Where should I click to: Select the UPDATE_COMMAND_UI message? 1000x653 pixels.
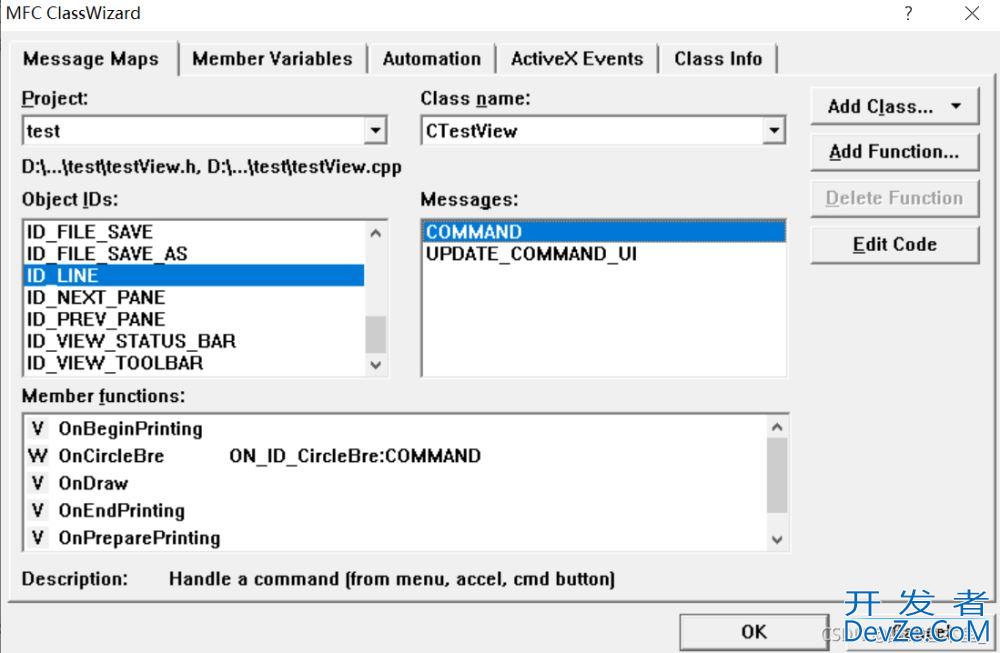tap(603, 254)
